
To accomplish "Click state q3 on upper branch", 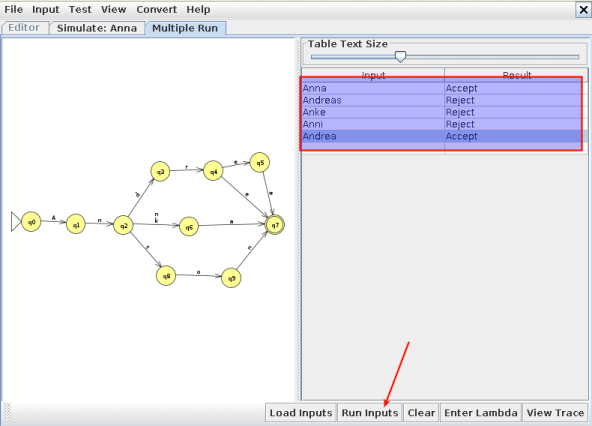I will click(x=160, y=171).
